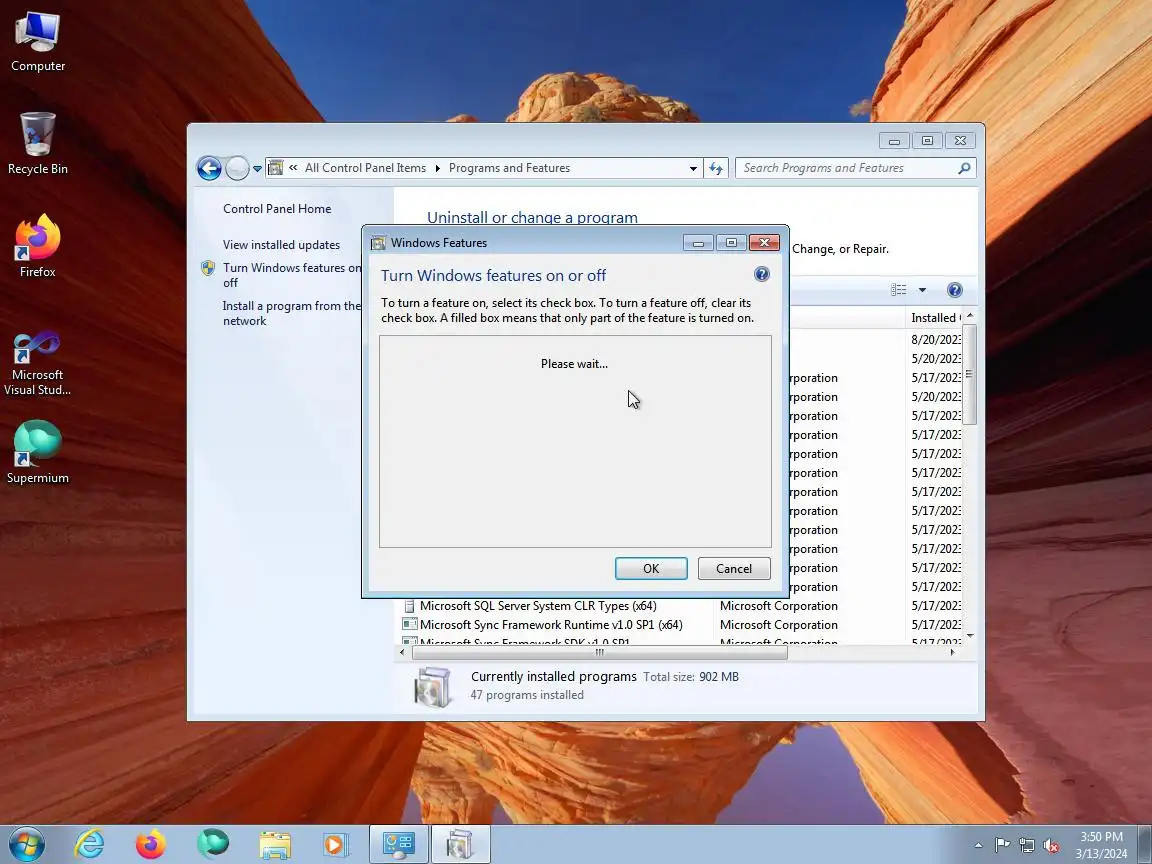
Task: Go back in Programs and Features window
Action: pyautogui.click(x=209, y=168)
